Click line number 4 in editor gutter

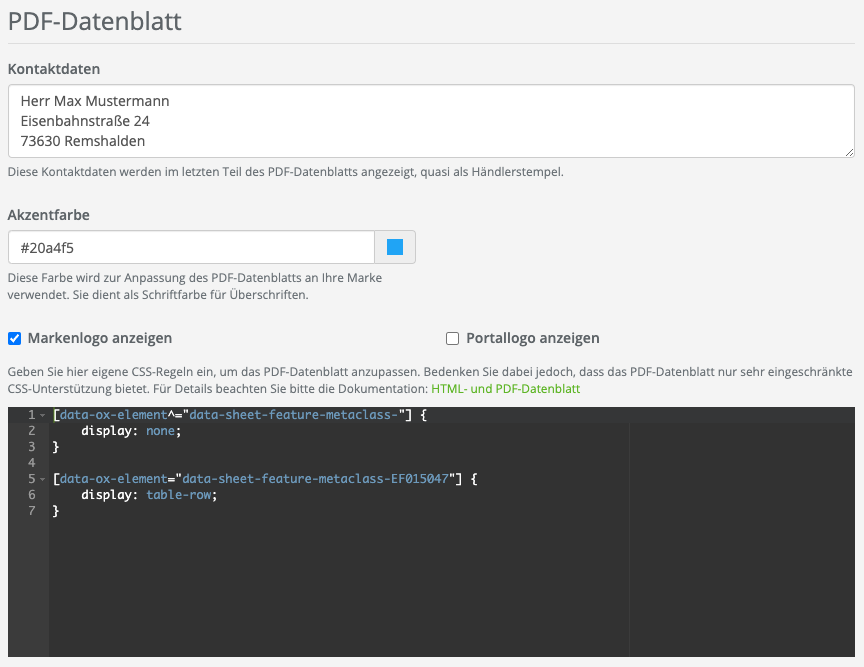click(x=31, y=463)
